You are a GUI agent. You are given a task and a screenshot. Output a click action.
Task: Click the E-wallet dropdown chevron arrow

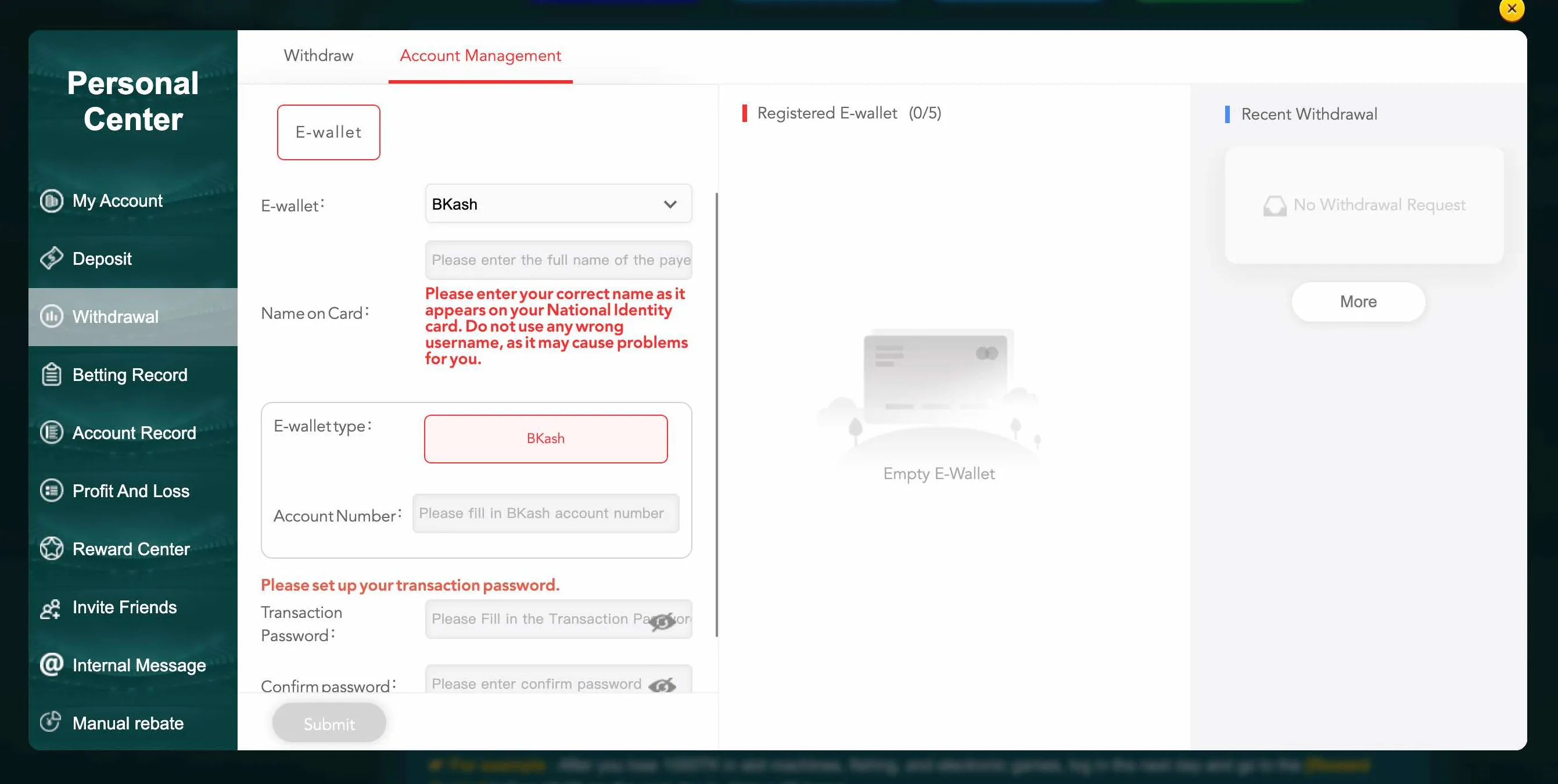click(x=670, y=204)
